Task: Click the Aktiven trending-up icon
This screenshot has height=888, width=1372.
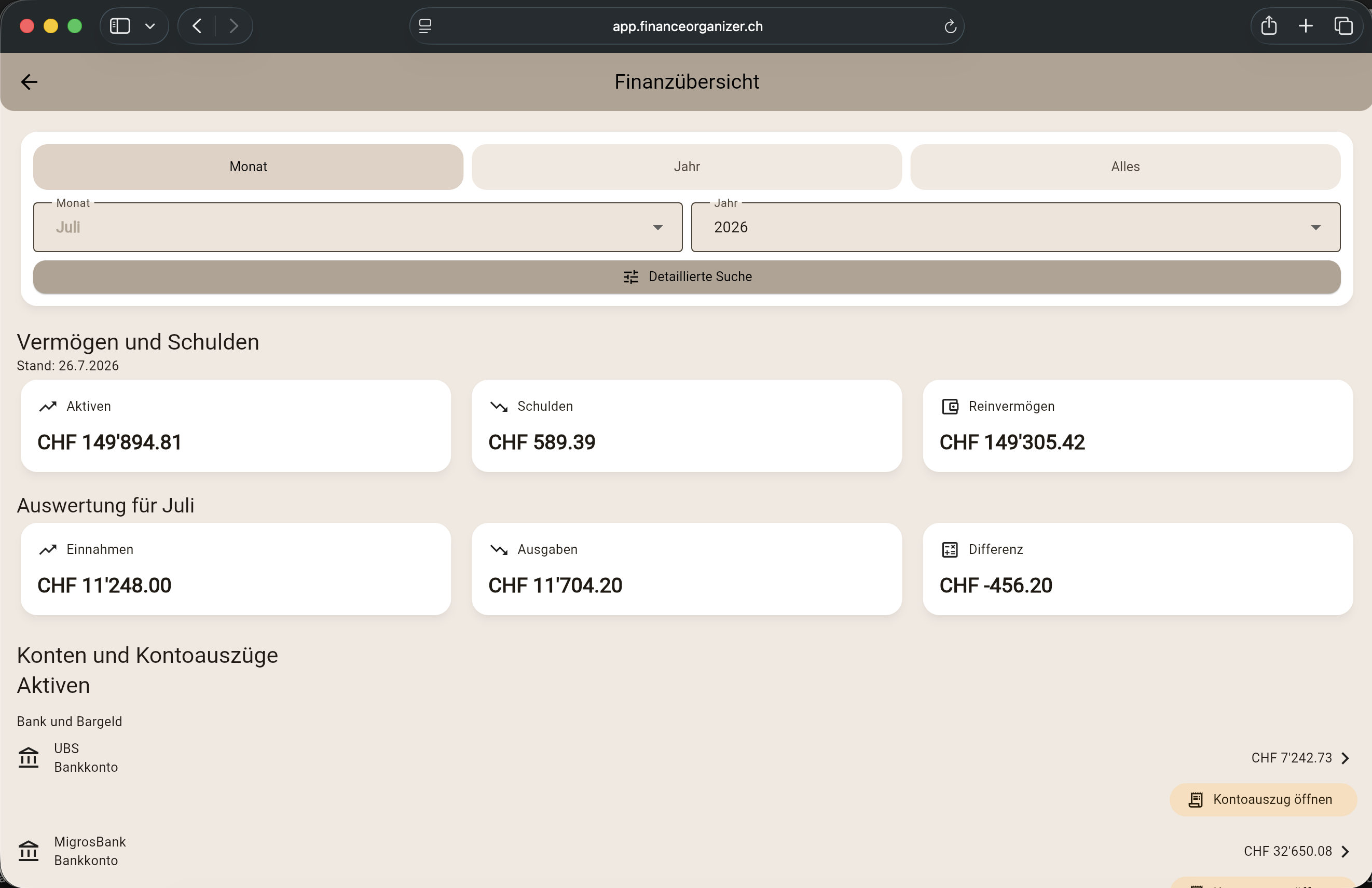Action: [x=48, y=406]
